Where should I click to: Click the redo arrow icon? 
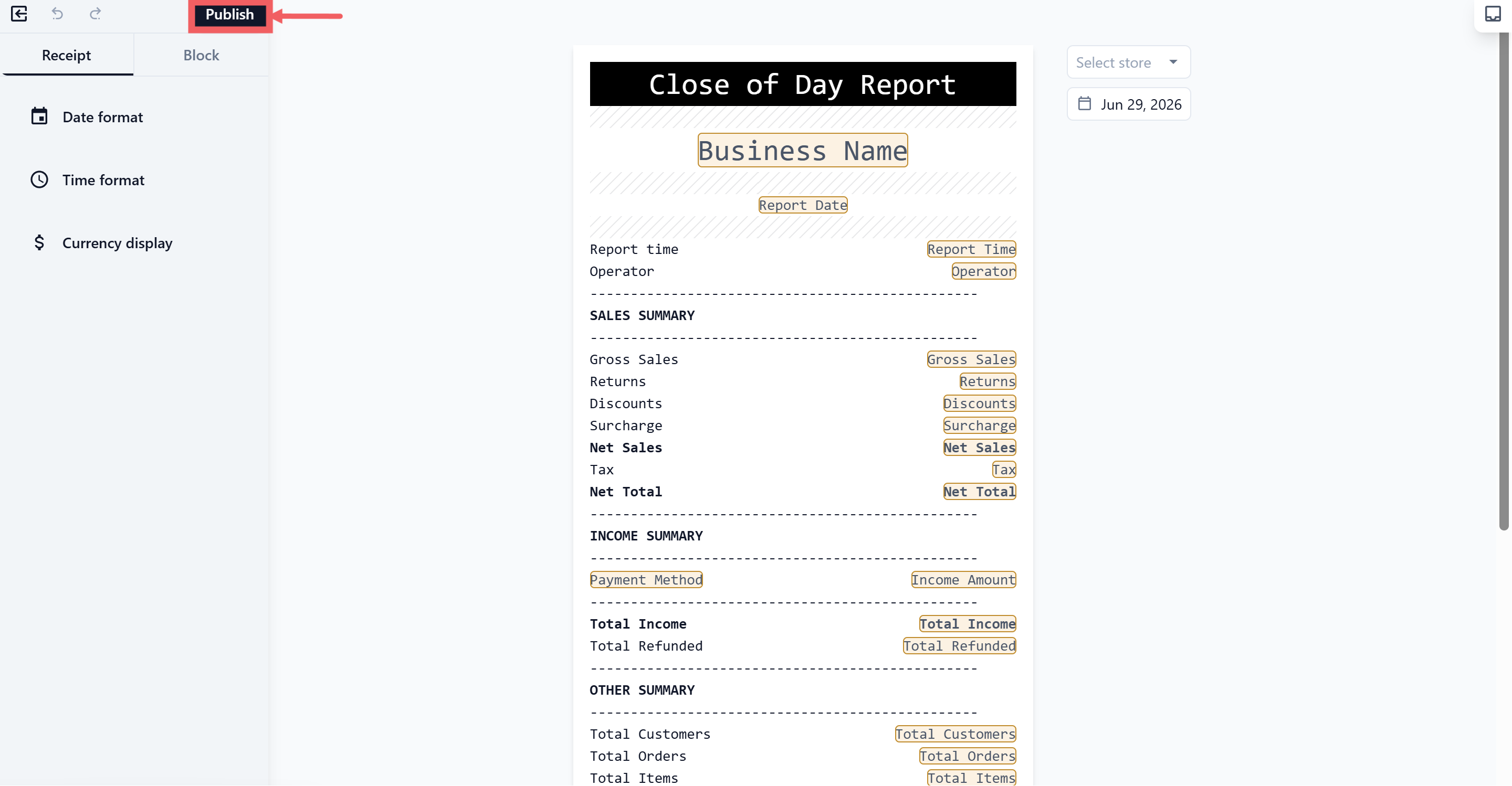pyautogui.click(x=95, y=14)
